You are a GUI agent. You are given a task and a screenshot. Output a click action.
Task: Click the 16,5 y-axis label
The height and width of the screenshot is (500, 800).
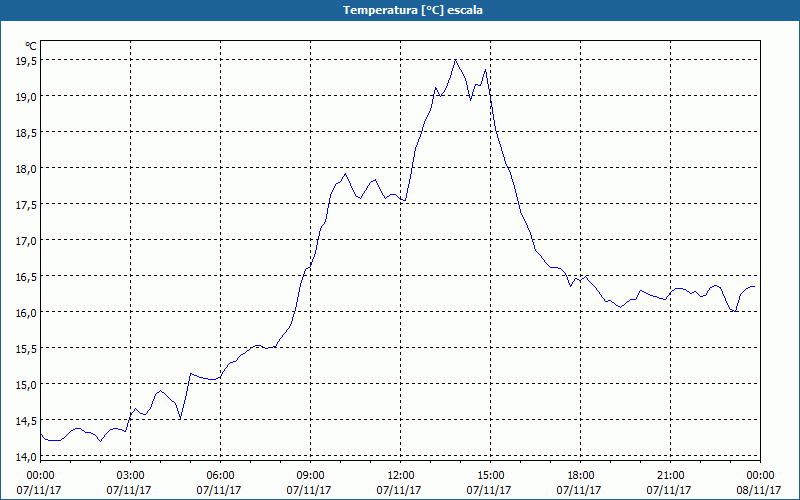coord(26,276)
